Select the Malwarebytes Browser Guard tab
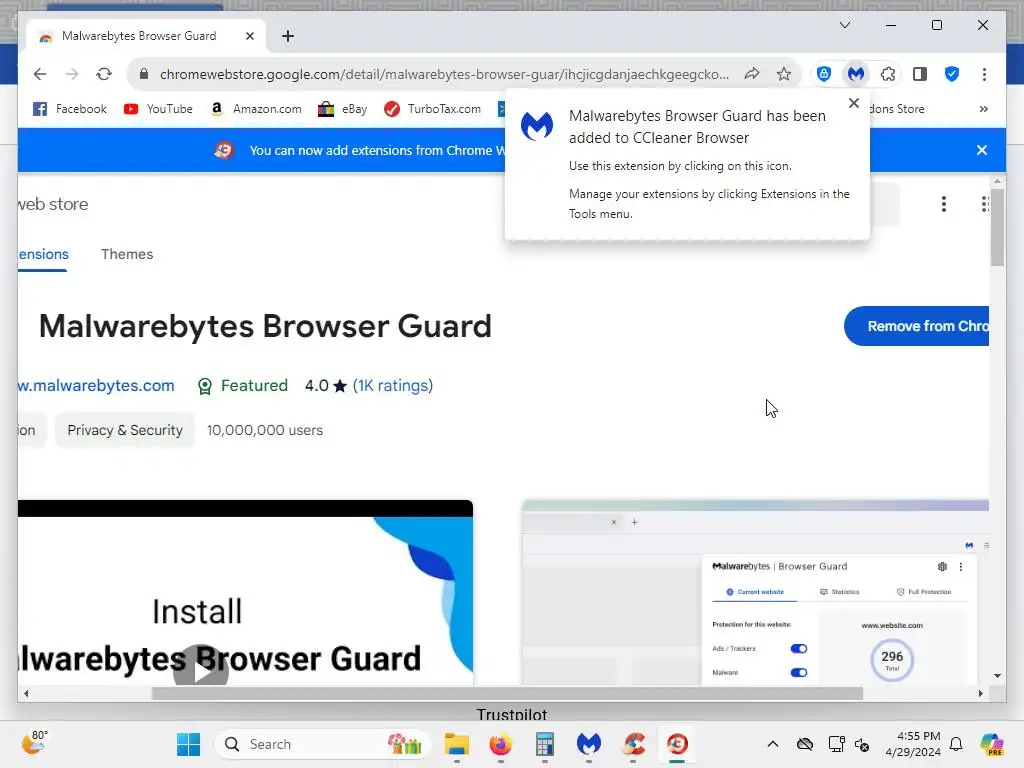This screenshot has height=768, width=1024. pos(146,36)
